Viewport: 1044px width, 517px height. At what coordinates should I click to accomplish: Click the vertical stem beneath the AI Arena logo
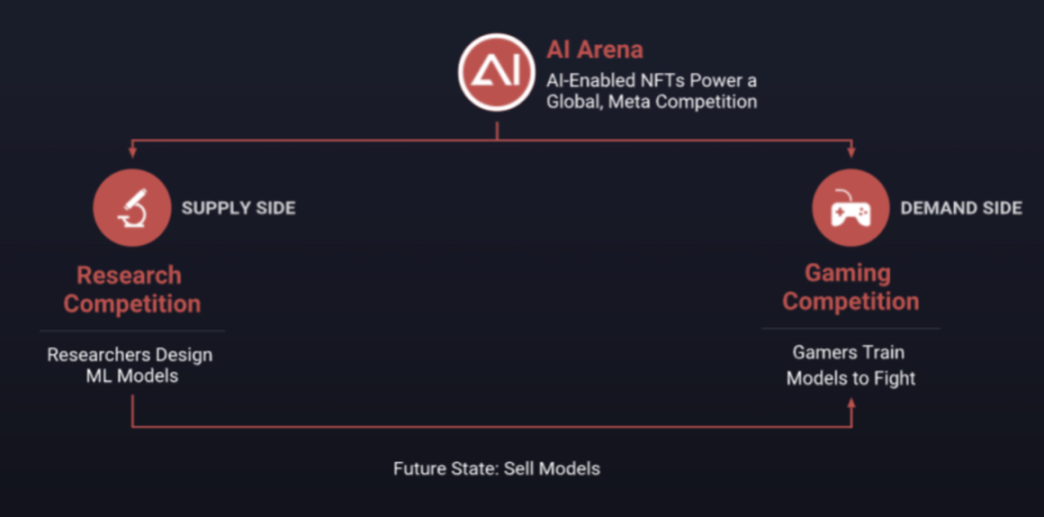coord(497,130)
